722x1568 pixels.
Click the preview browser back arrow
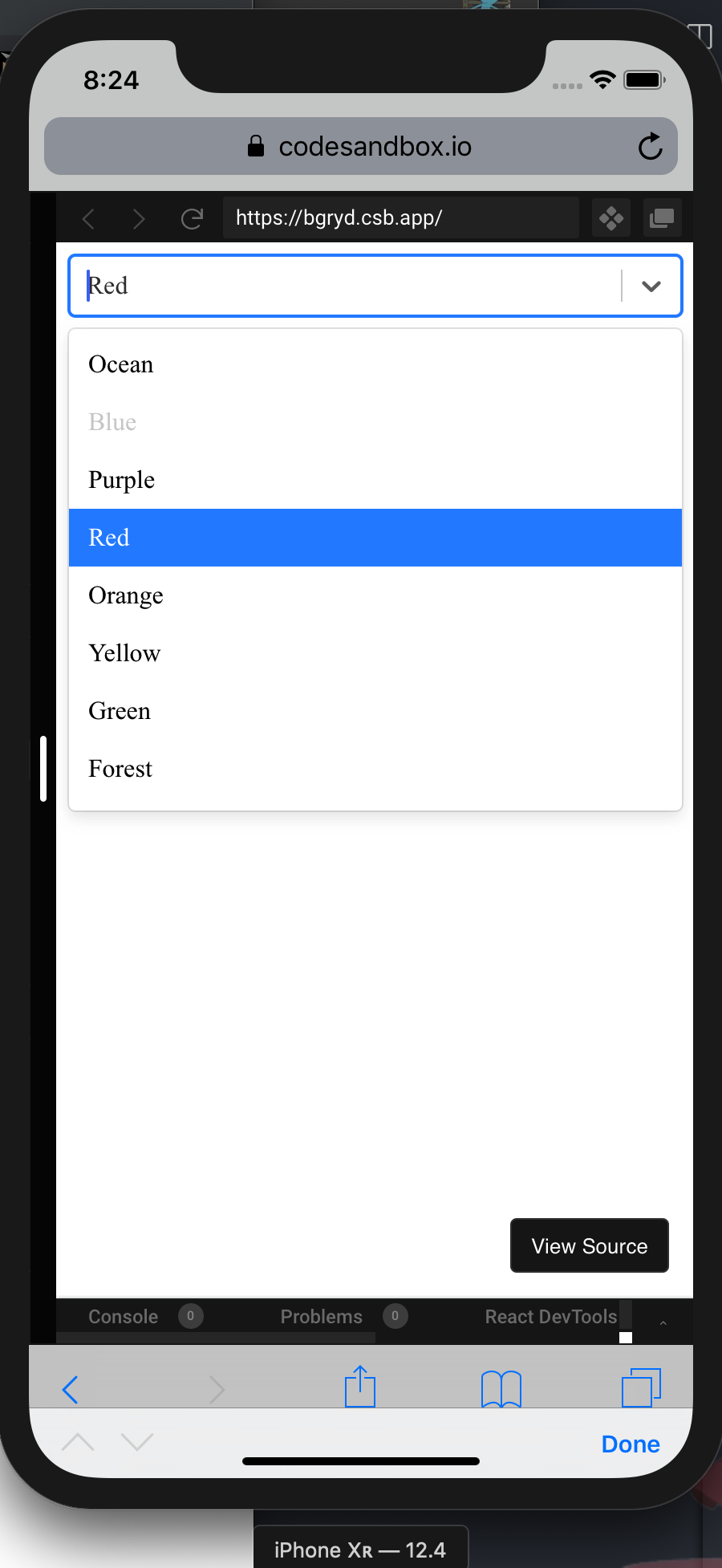pos(88,217)
